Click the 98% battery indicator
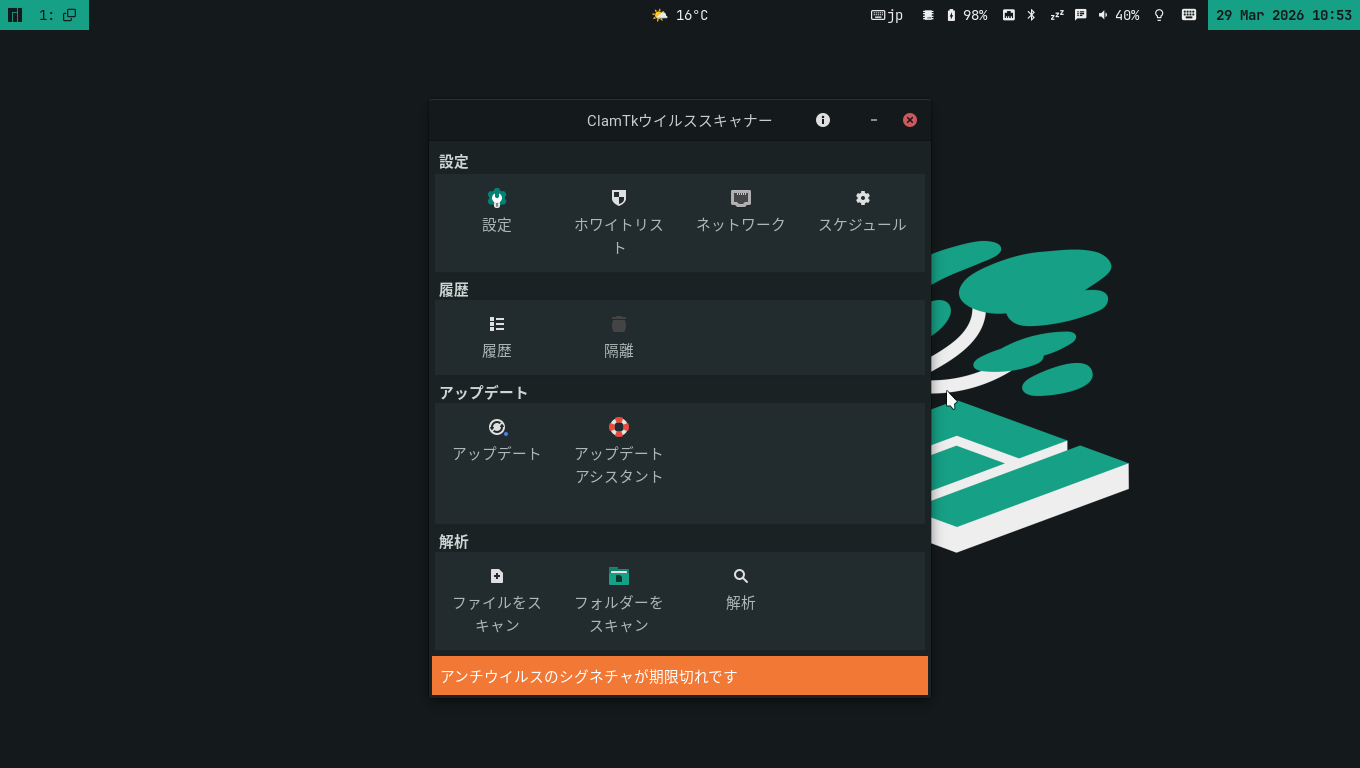The width and height of the screenshot is (1360, 768). tap(967, 15)
